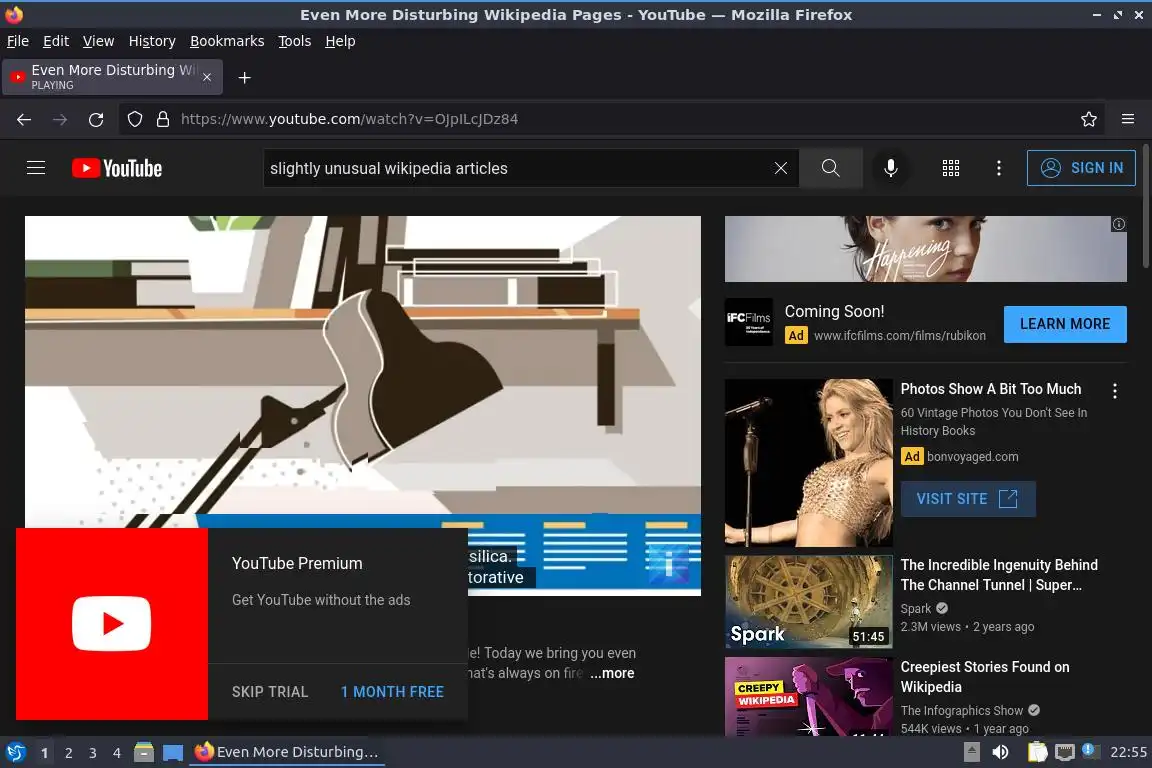Open Firefox tracking protection shield
Screen dimensions: 1152x768
(x=134, y=119)
